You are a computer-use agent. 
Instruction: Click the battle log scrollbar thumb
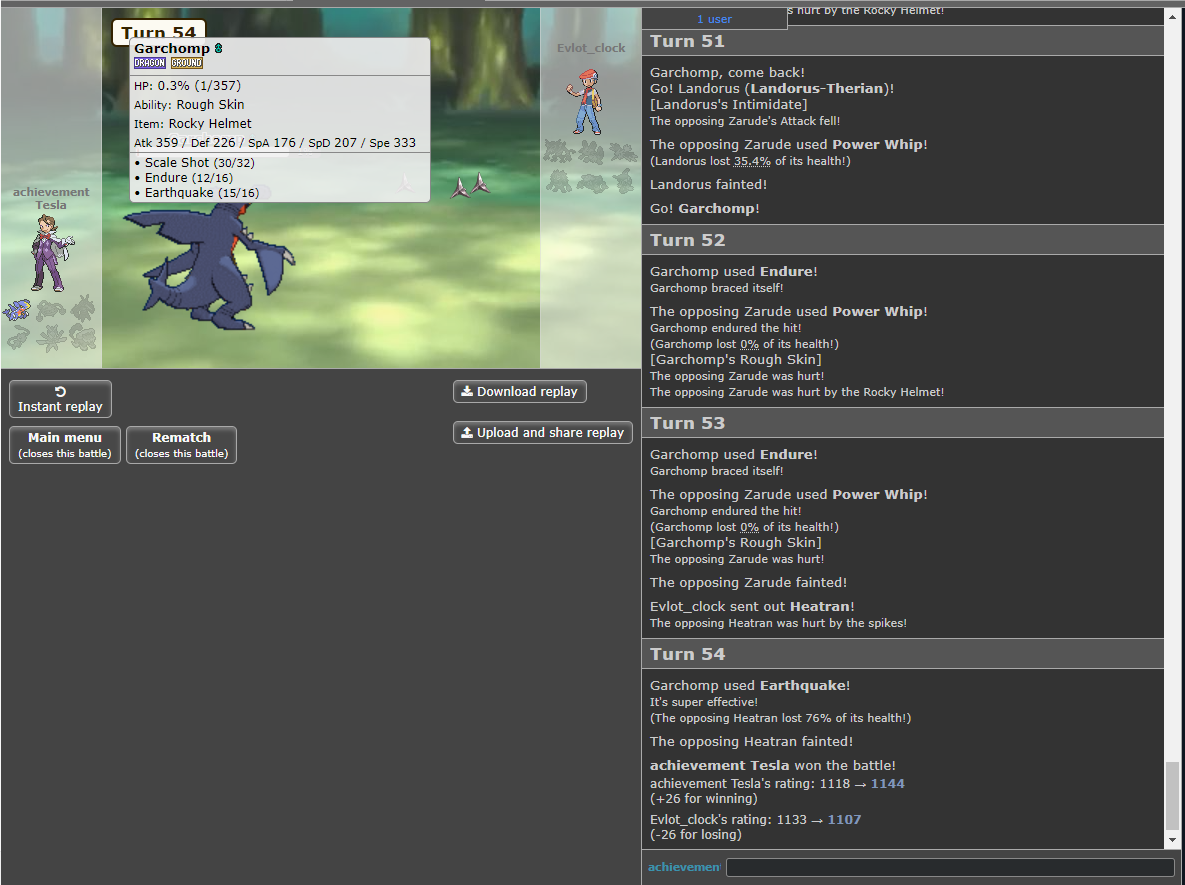coord(1172,795)
